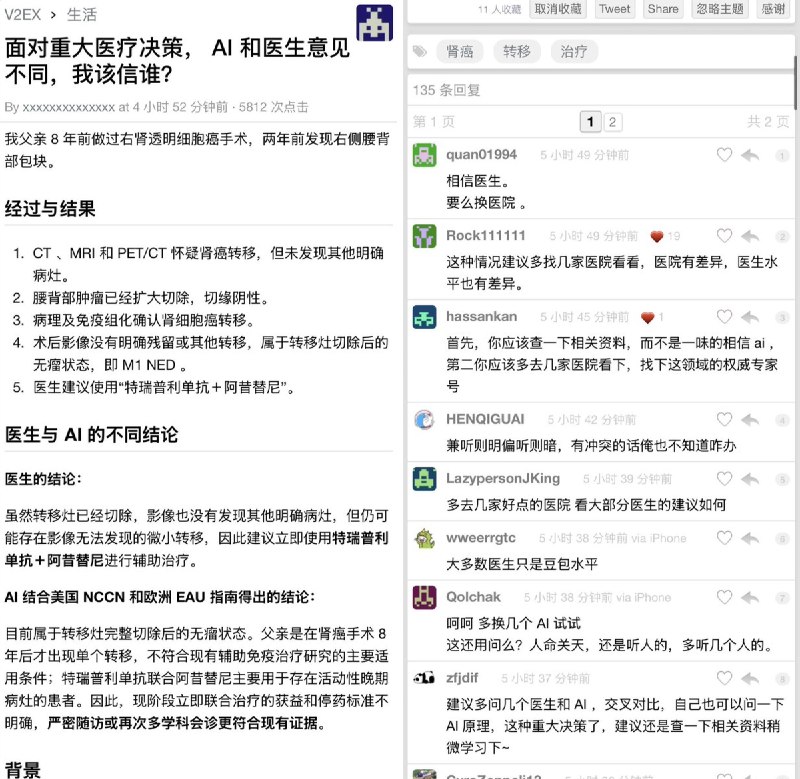
Task: Reply to quan01994 using arrow icon
Action: click(x=750, y=155)
